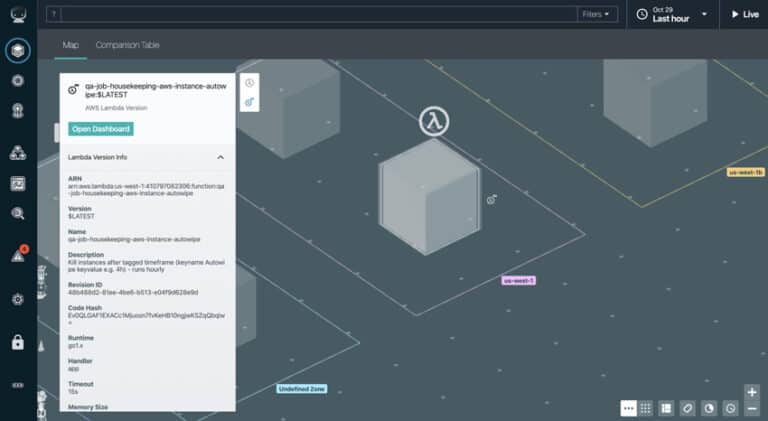Open the small gear-circle icon below the Infrastructure cube
The image size is (768, 421).
18,80
